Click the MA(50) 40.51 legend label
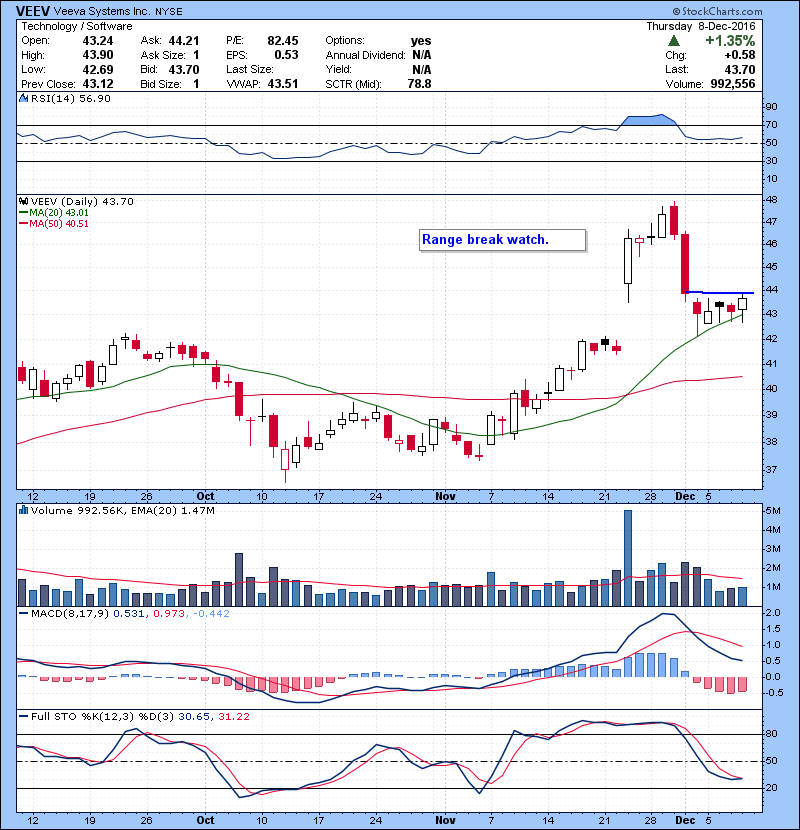800x830 pixels. pyautogui.click(x=54, y=223)
